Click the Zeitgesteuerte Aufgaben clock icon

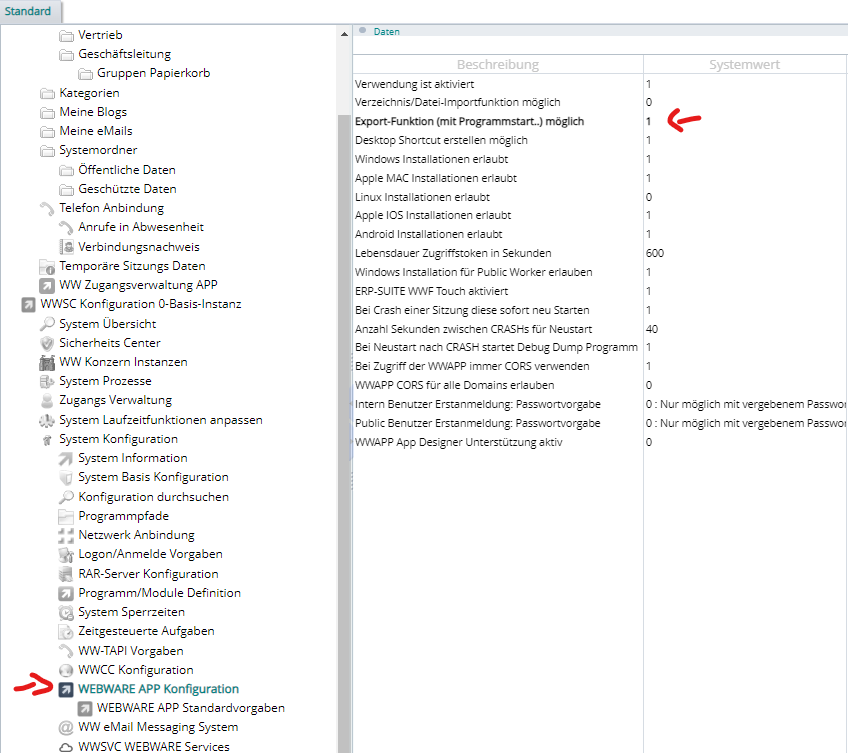66,631
